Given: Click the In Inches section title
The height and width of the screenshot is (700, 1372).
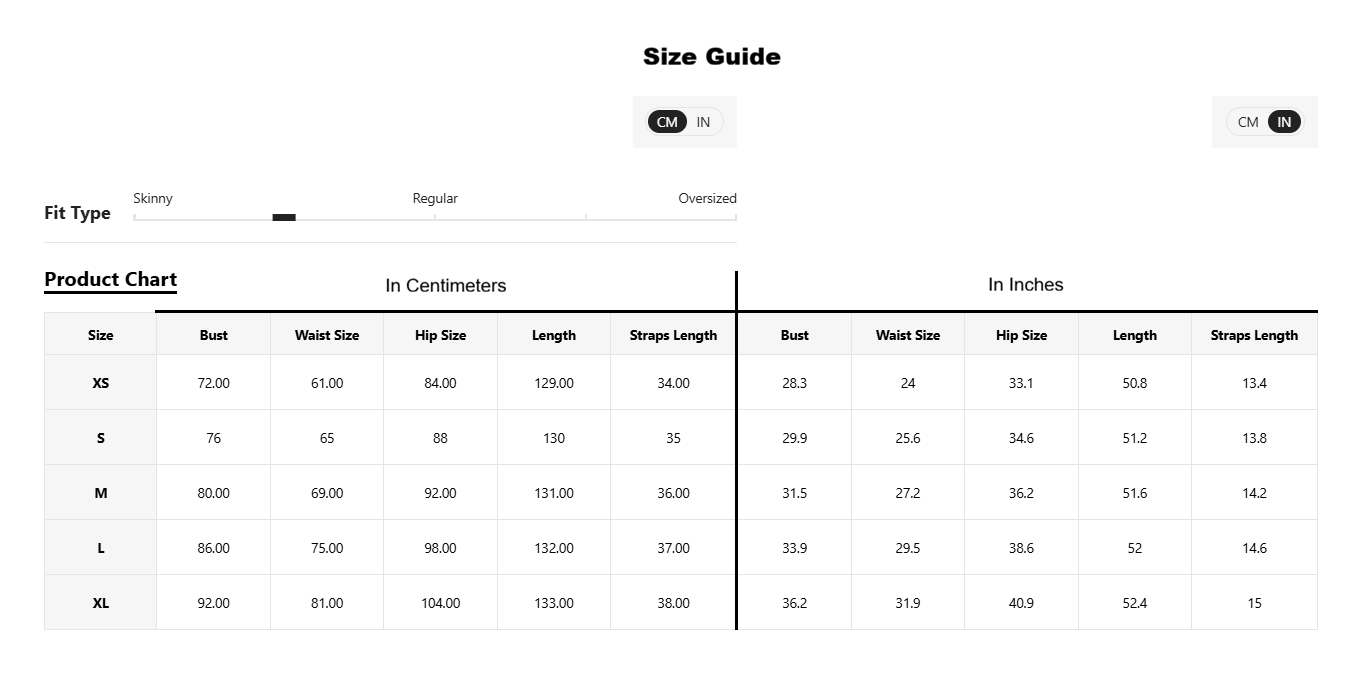Looking at the screenshot, I should coord(1026,285).
